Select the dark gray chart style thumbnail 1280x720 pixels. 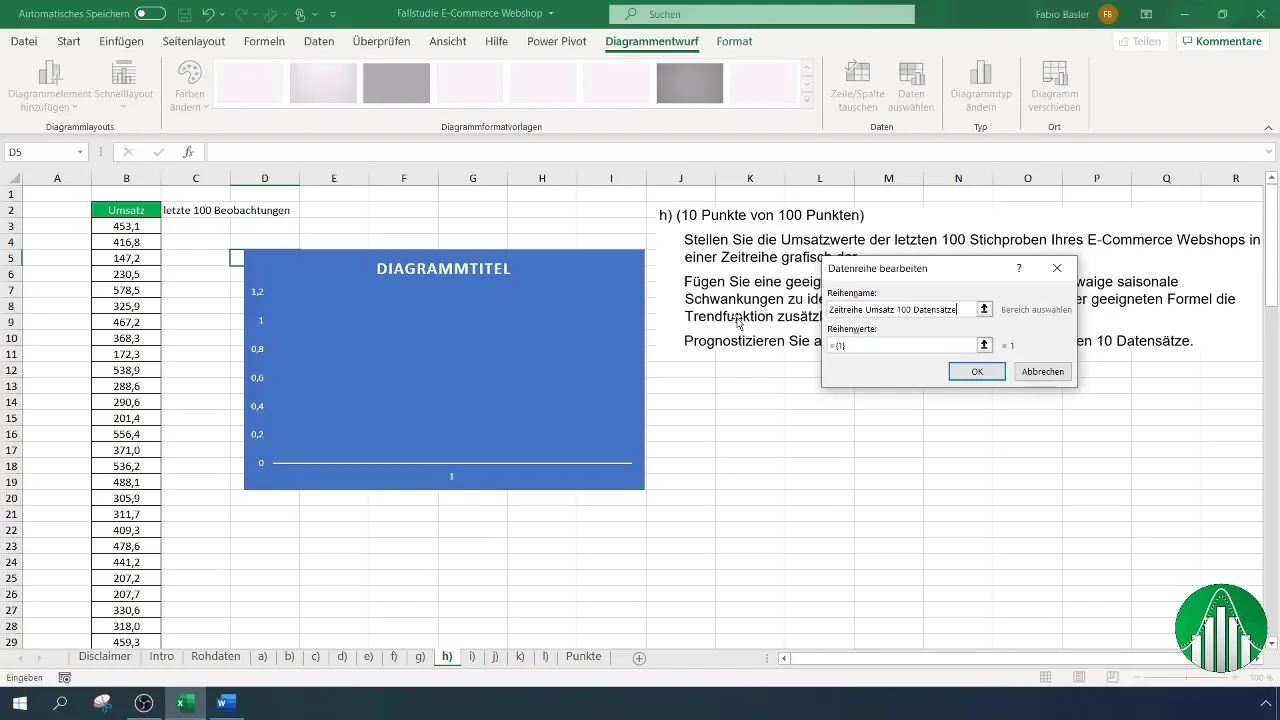click(690, 83)
